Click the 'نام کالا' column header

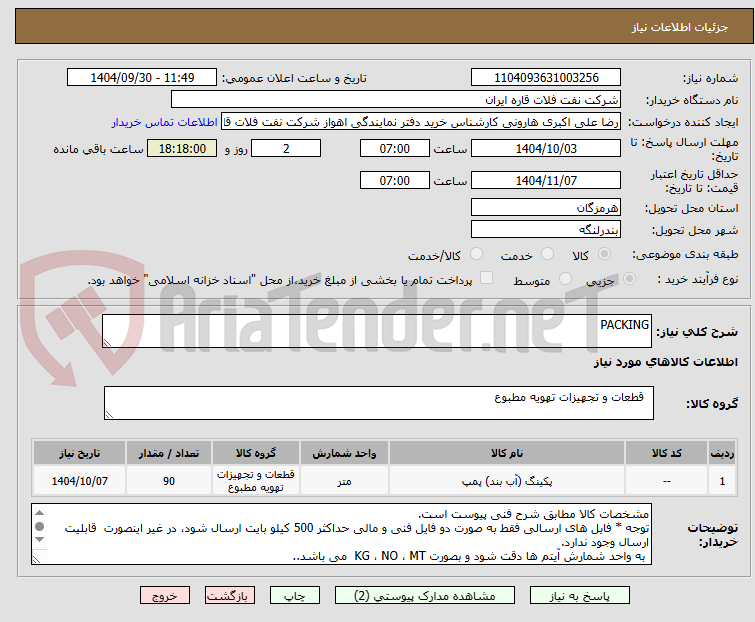click(507, 453)
